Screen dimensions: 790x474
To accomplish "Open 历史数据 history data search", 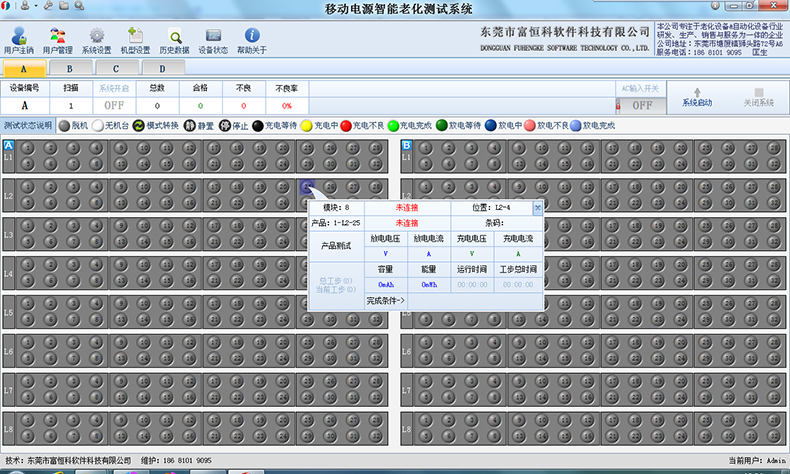I will tap(174, 38).
